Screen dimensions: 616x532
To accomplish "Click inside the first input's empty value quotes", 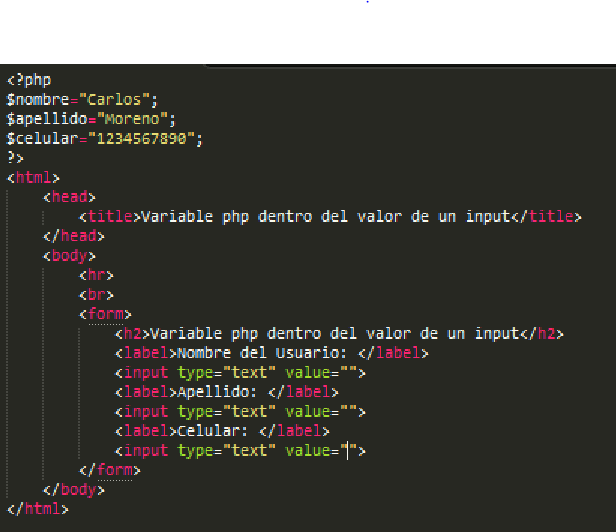I will tap(348, 373).
